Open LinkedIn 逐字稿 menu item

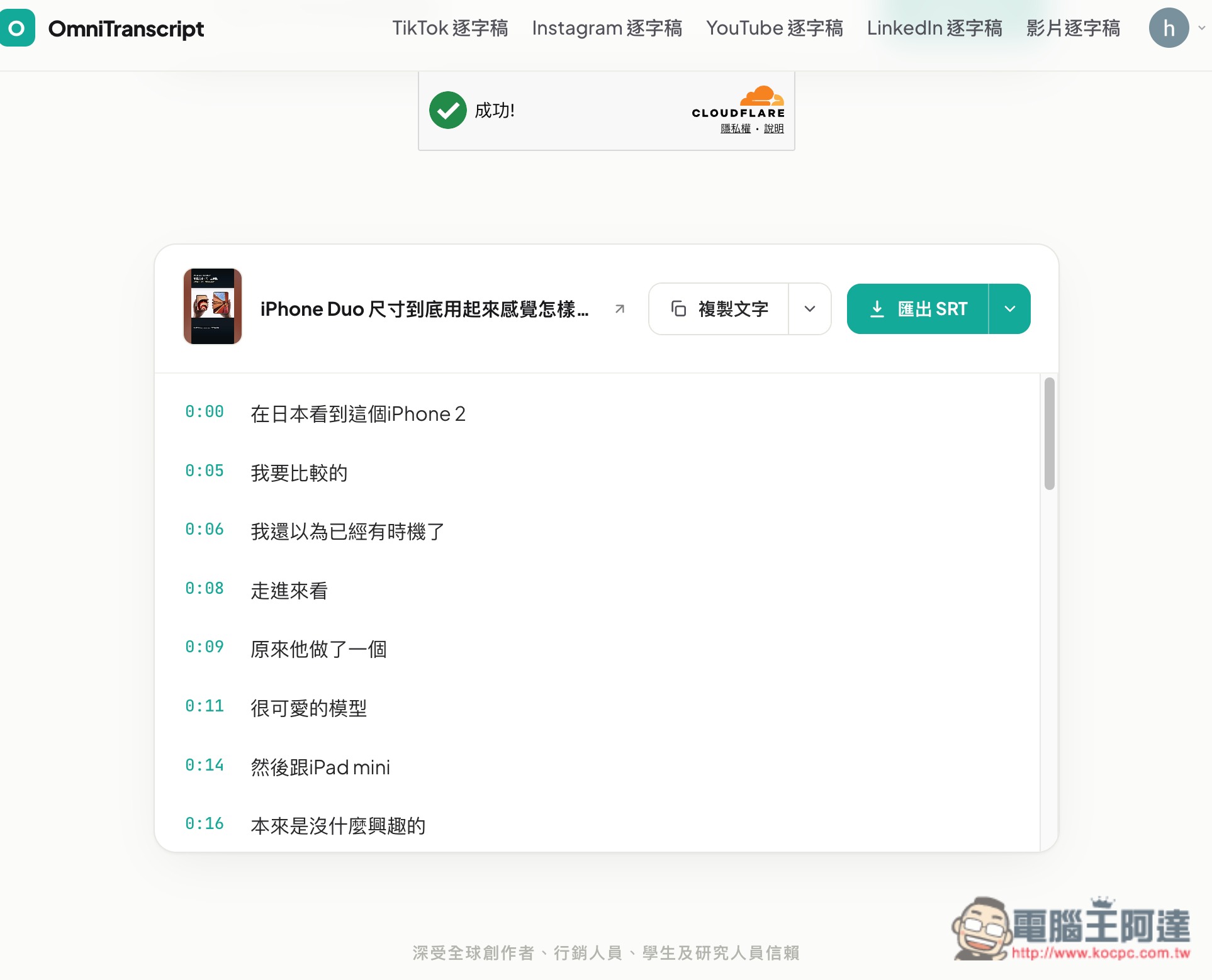click(x=934, y=28)
